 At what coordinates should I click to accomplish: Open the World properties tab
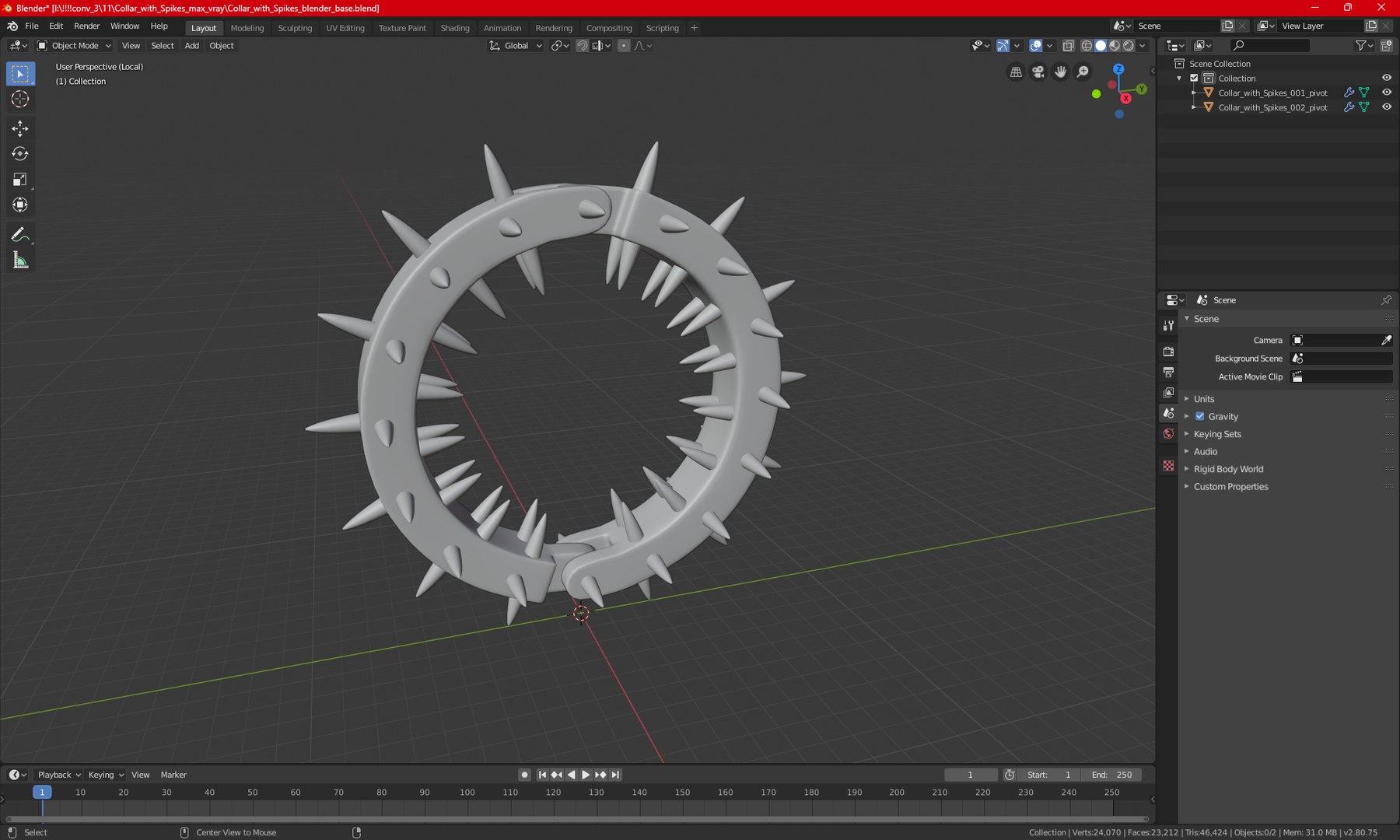coord(1168,434)
